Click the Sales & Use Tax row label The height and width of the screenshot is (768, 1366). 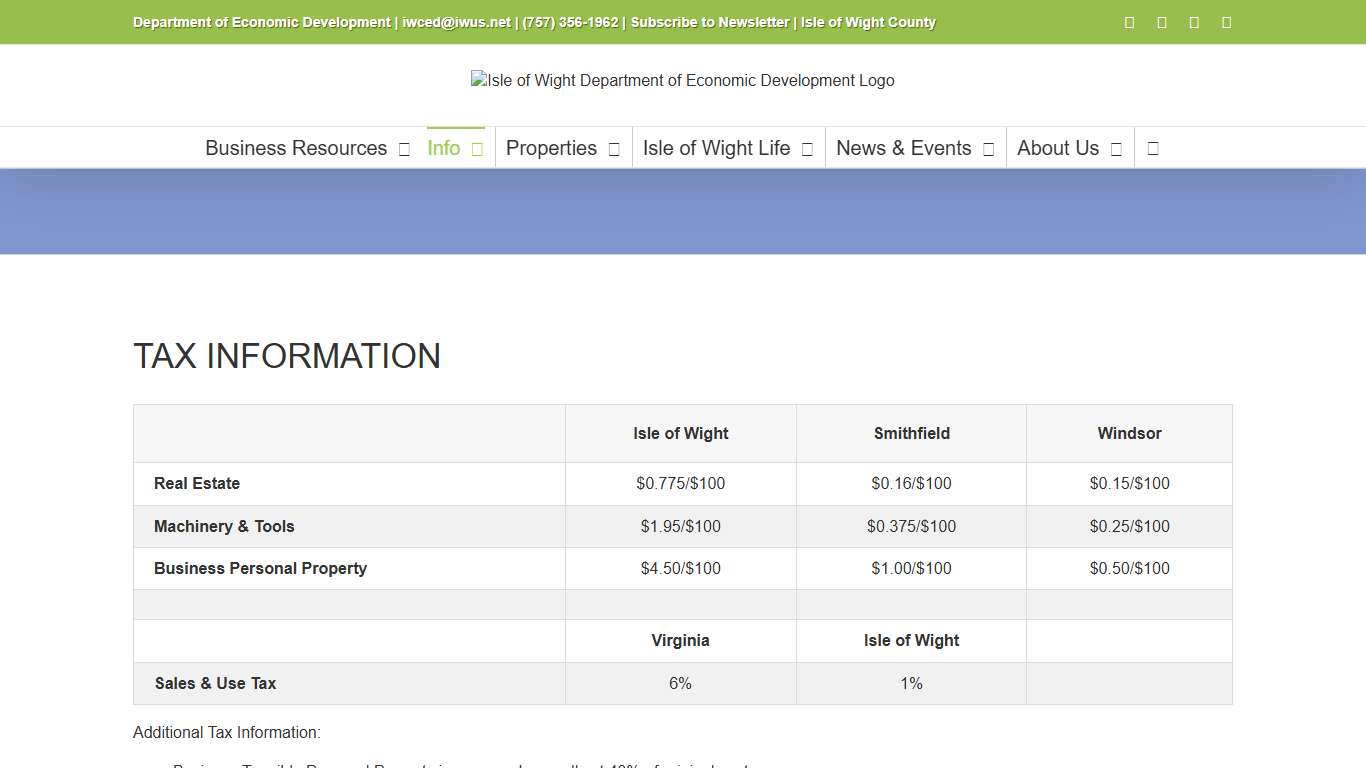click(x=215, y=683)
